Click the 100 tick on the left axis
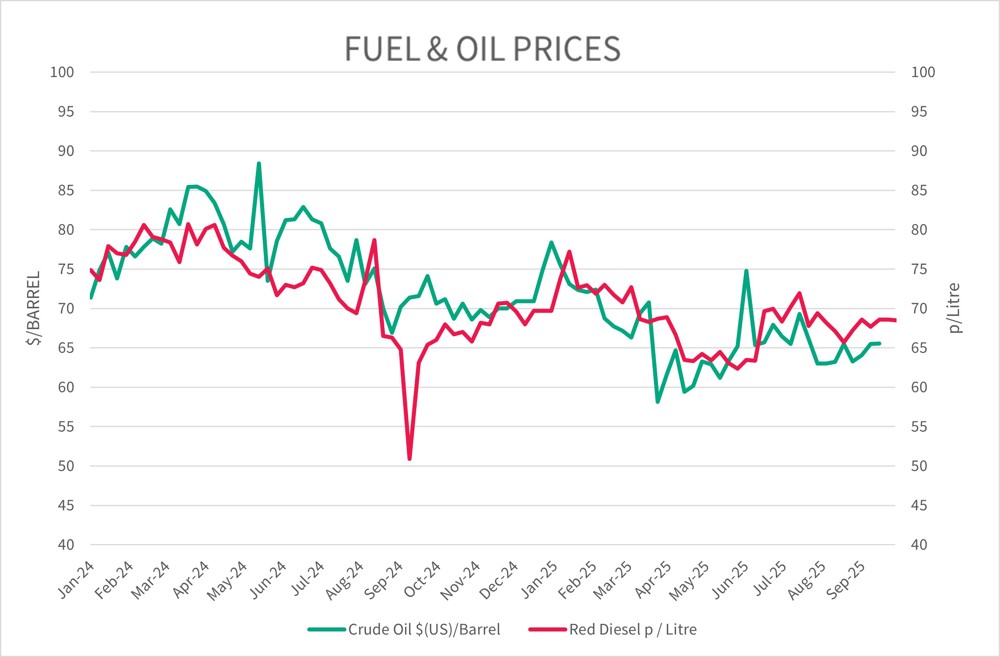 (x=64, y=72)
